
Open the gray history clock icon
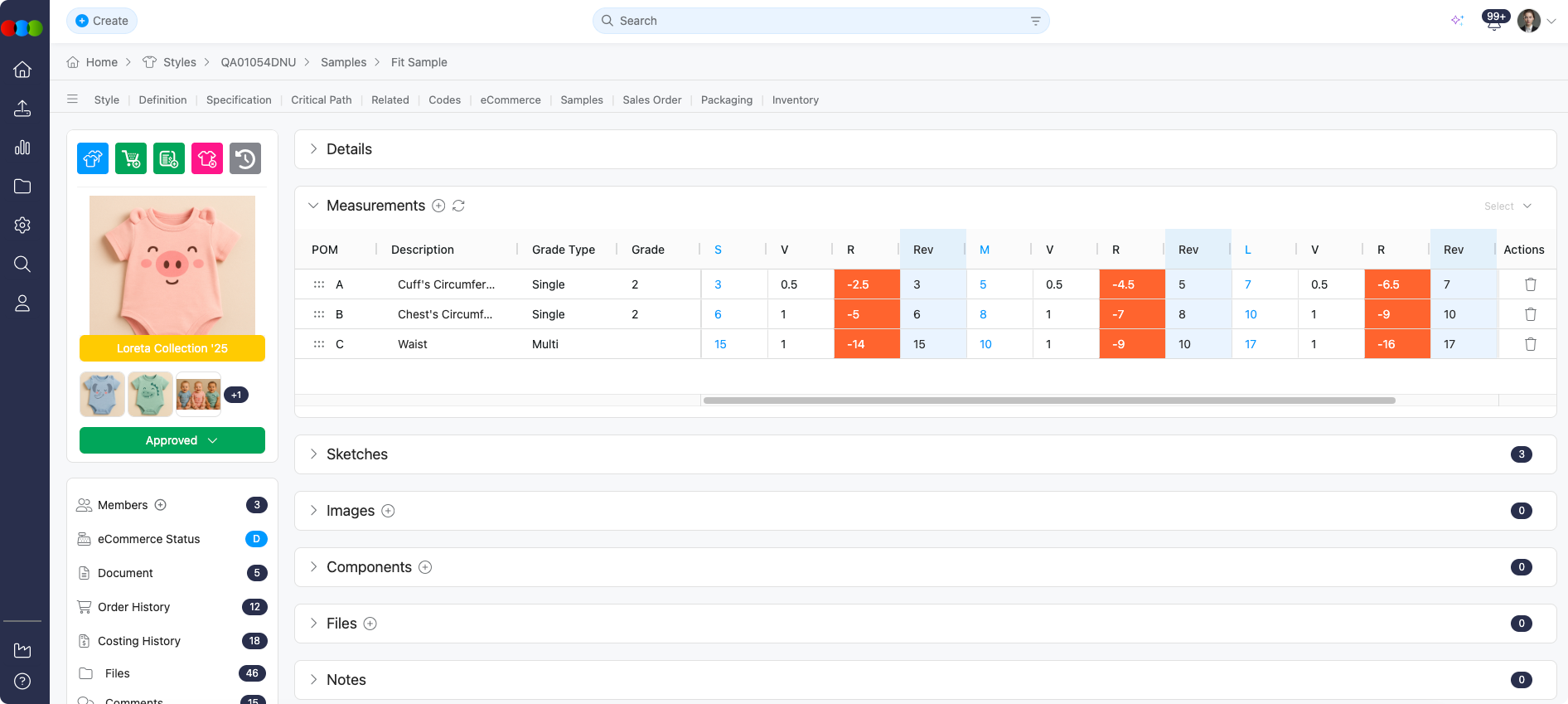click(245, 158)
